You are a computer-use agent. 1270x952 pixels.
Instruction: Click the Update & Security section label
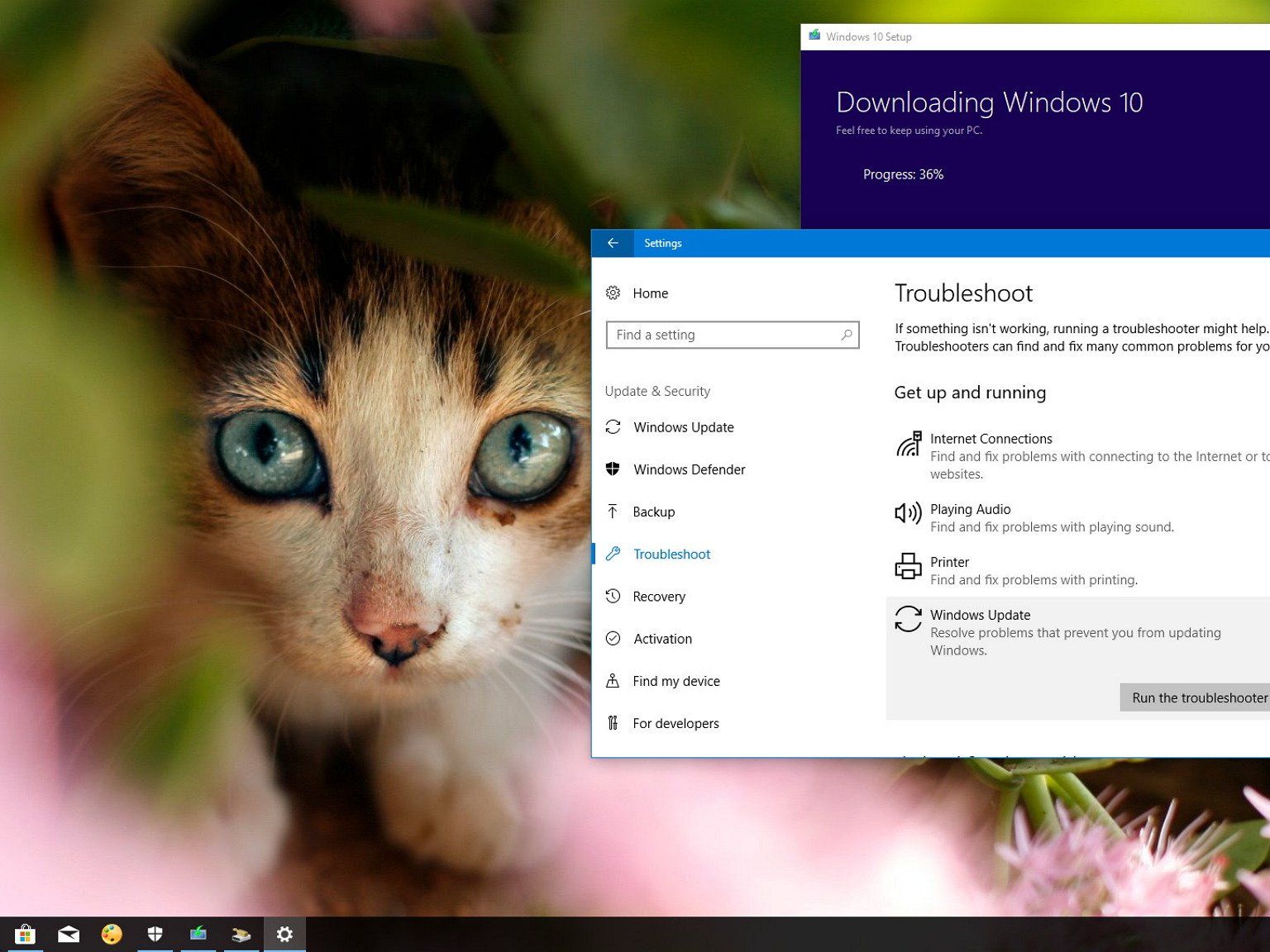(x=657, y=391)
